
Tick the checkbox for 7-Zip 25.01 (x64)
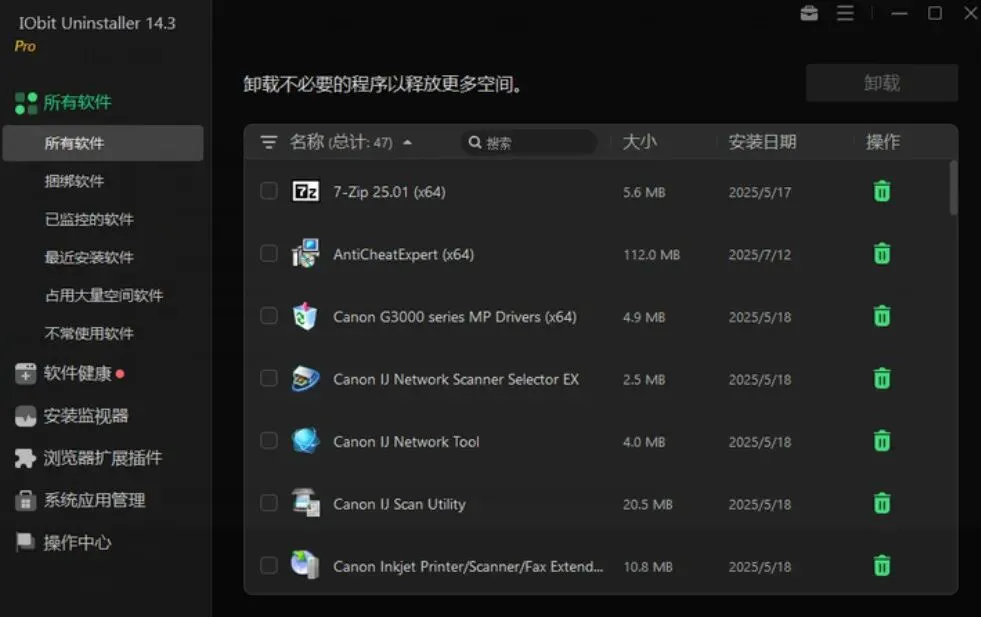point(268,191)
